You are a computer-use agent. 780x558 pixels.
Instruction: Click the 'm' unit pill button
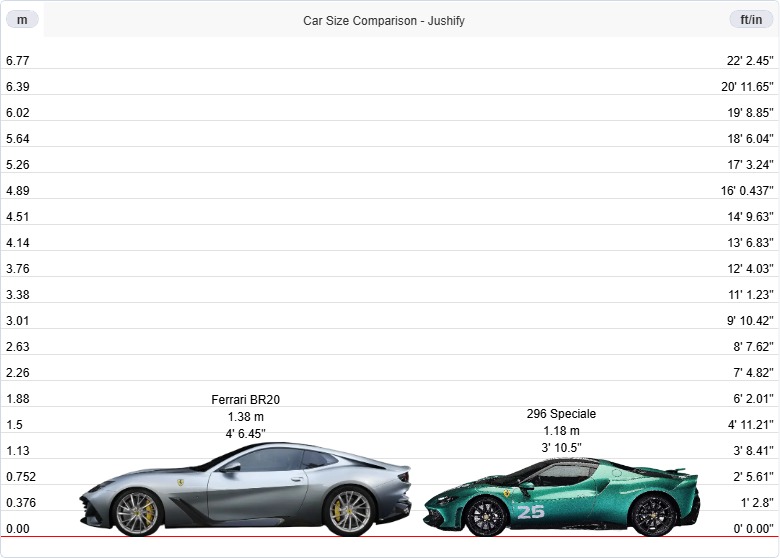(22, 20)
